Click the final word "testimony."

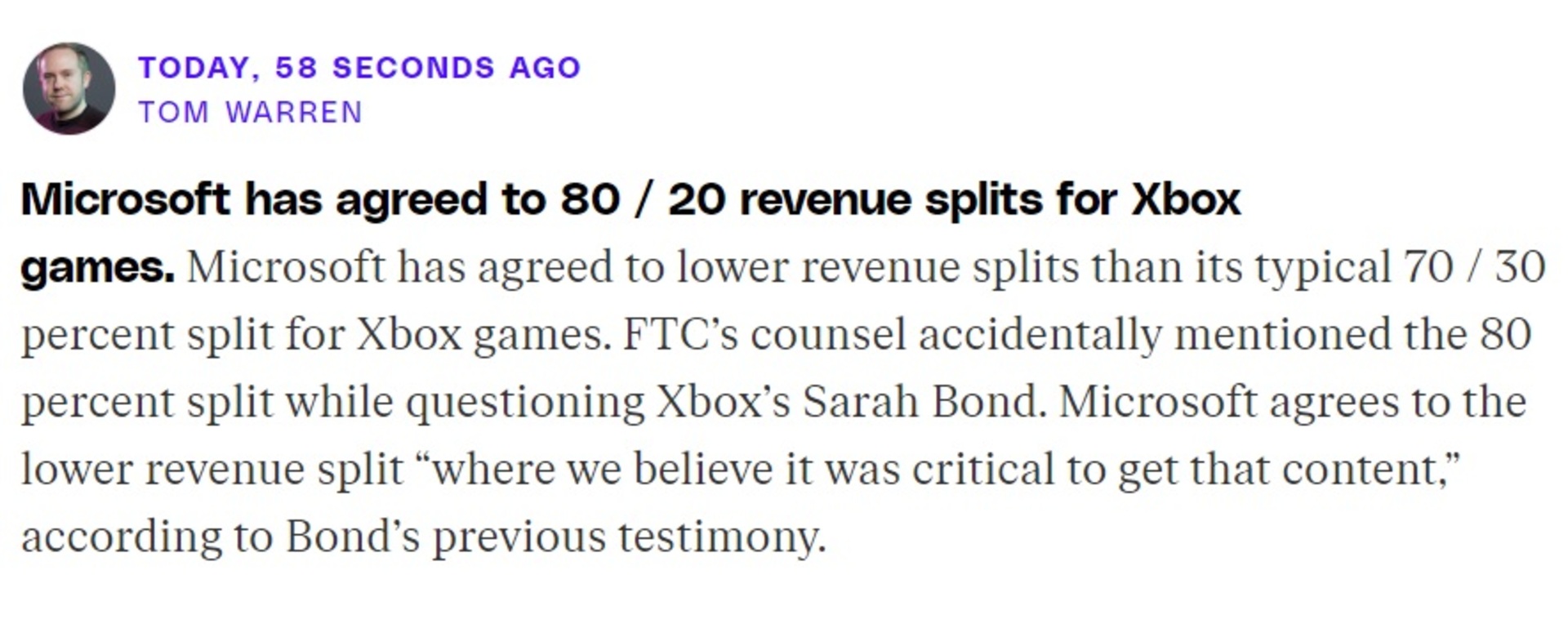[721, 537]
